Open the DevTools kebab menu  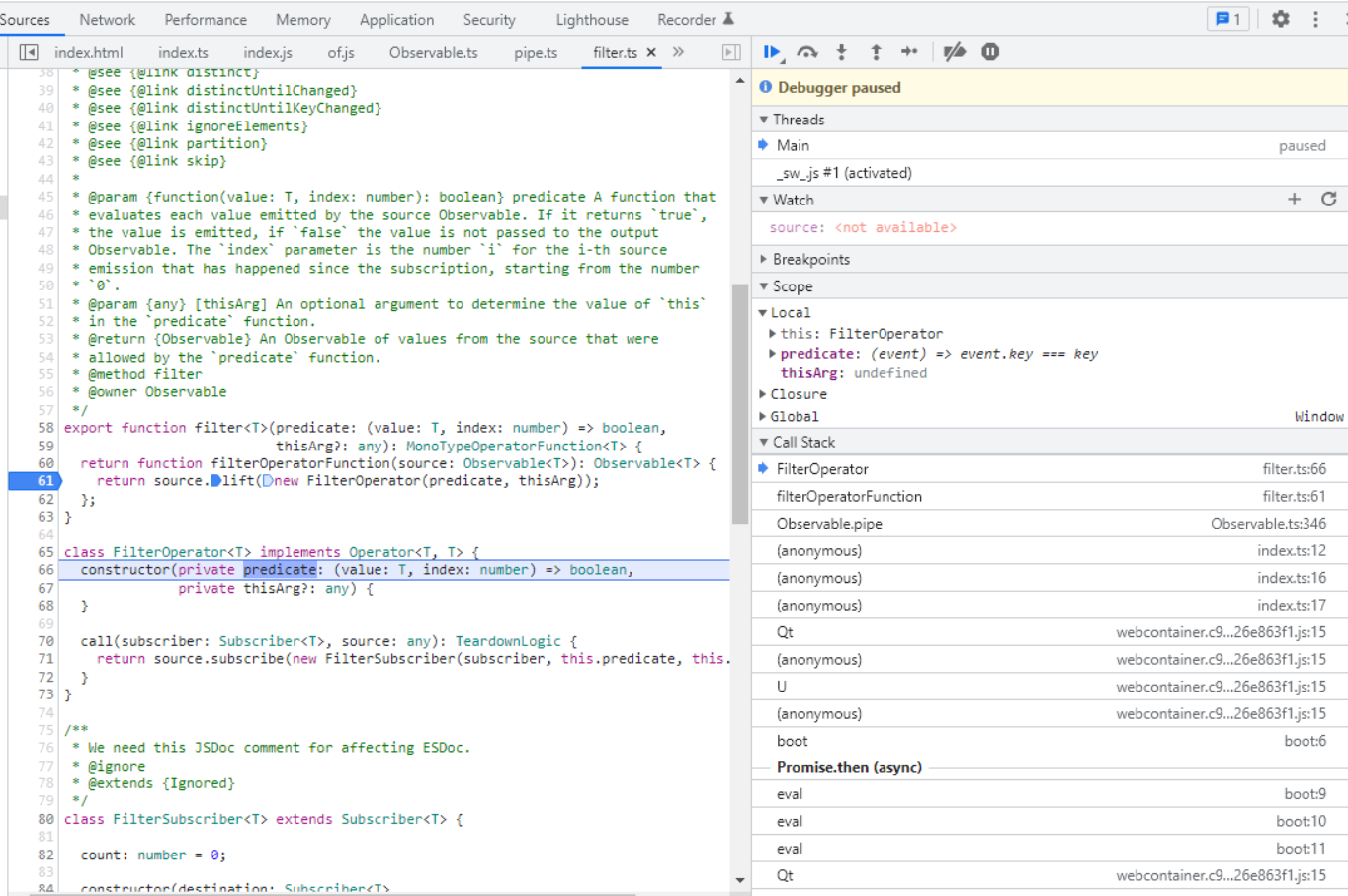1315,19
